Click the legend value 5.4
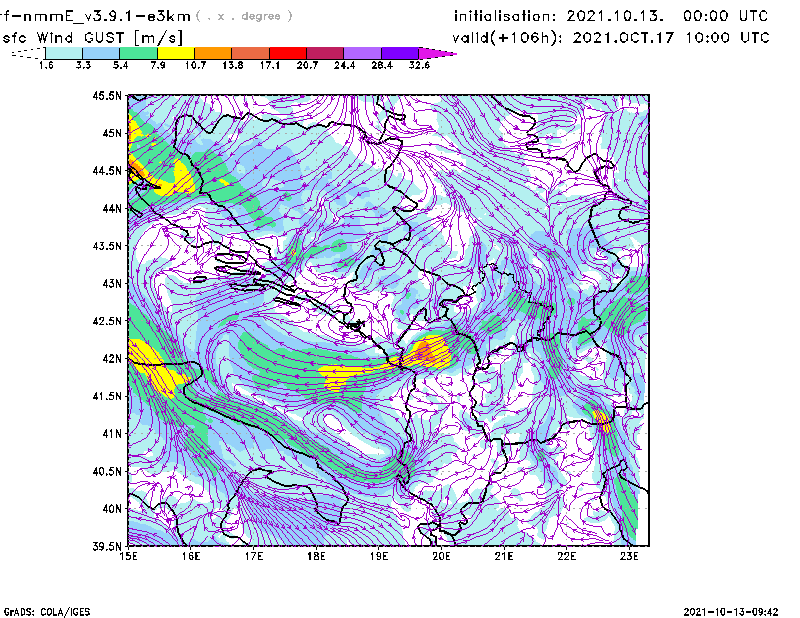This screenshot has height=618, width=800. 120,65
